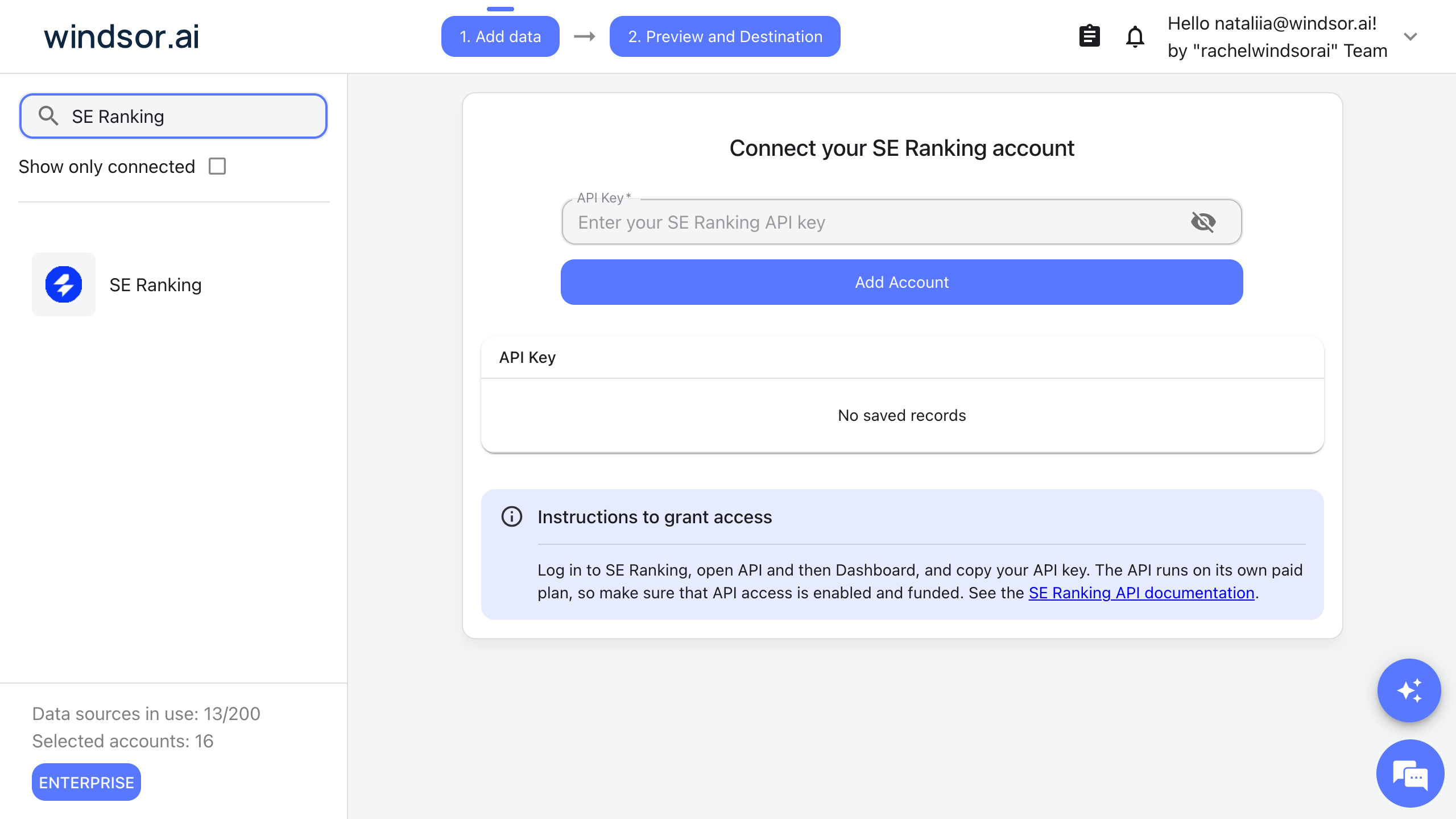Open the live chat bubble

click(1410, 773)
